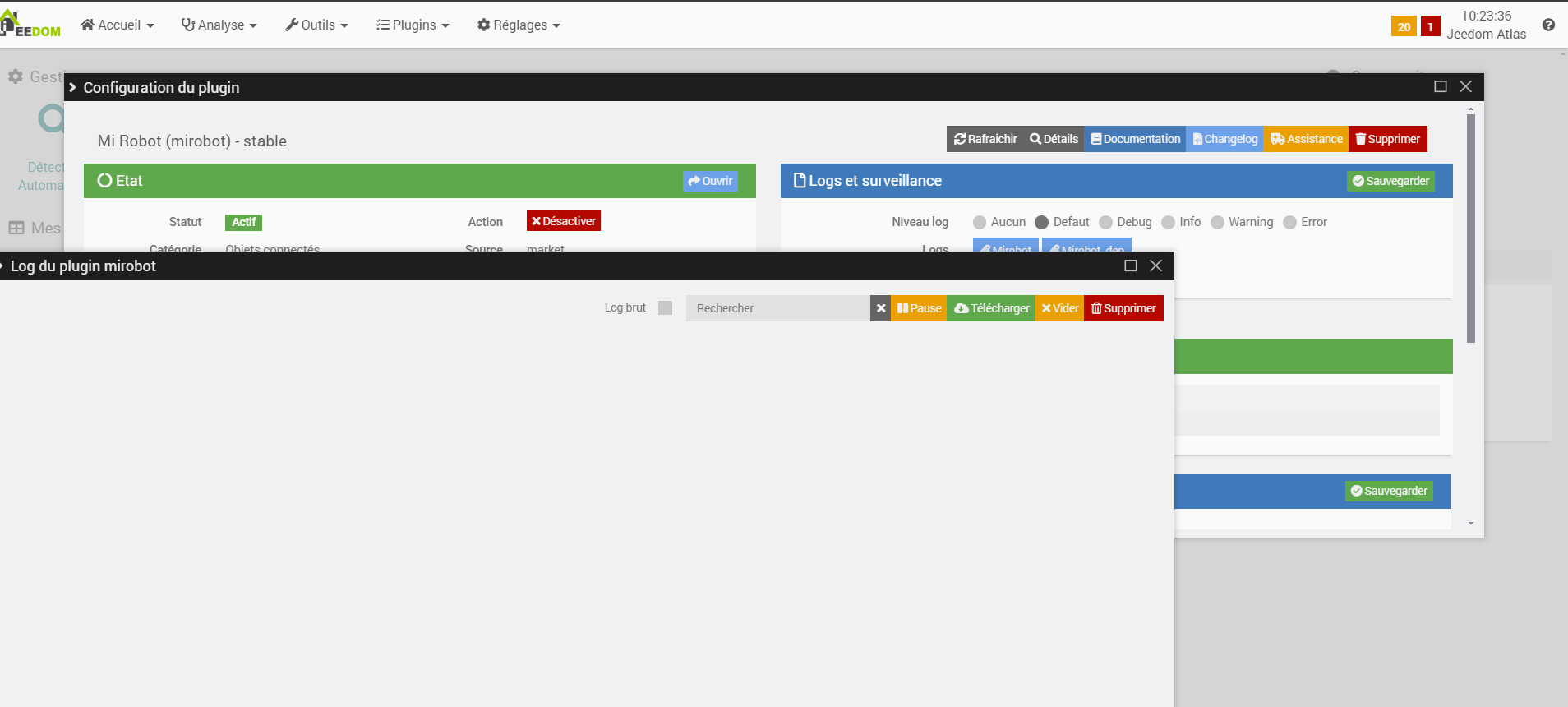Open the Analyse menu
1568x707 pixels.
click(x=219, y=25)
